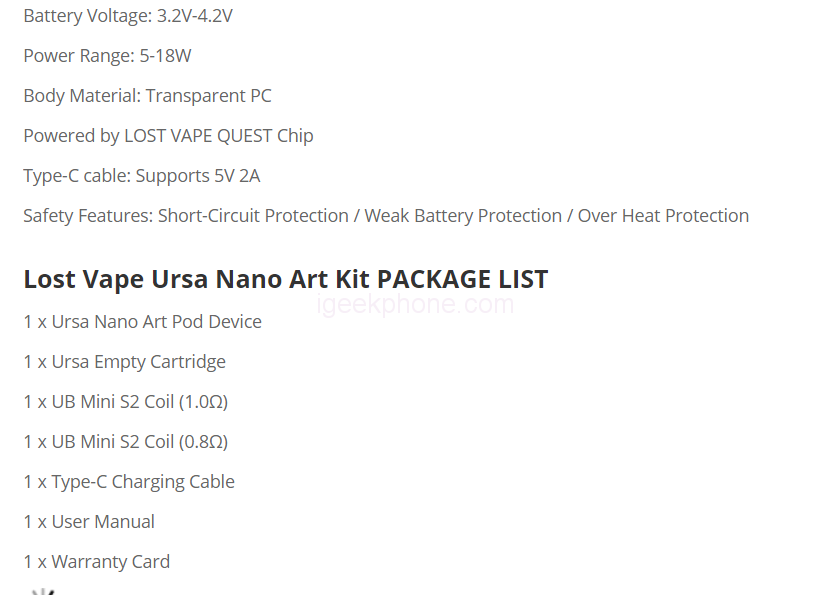Click the igeekphone.com watermark
Image resolution: width=816 pixels, height=595 pixels.
pyautogui.click(x=415, y=305)
